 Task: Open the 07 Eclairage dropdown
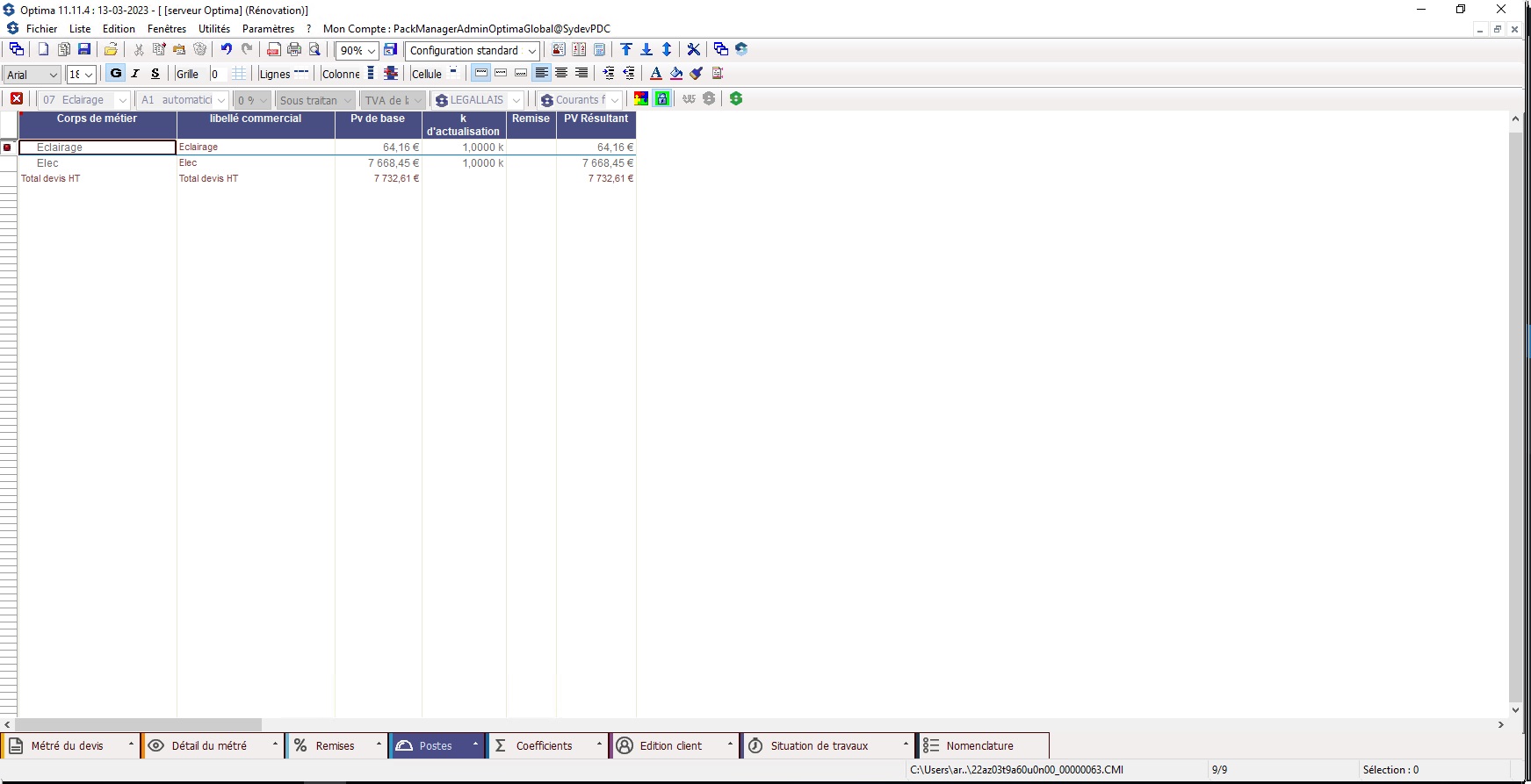122,100
